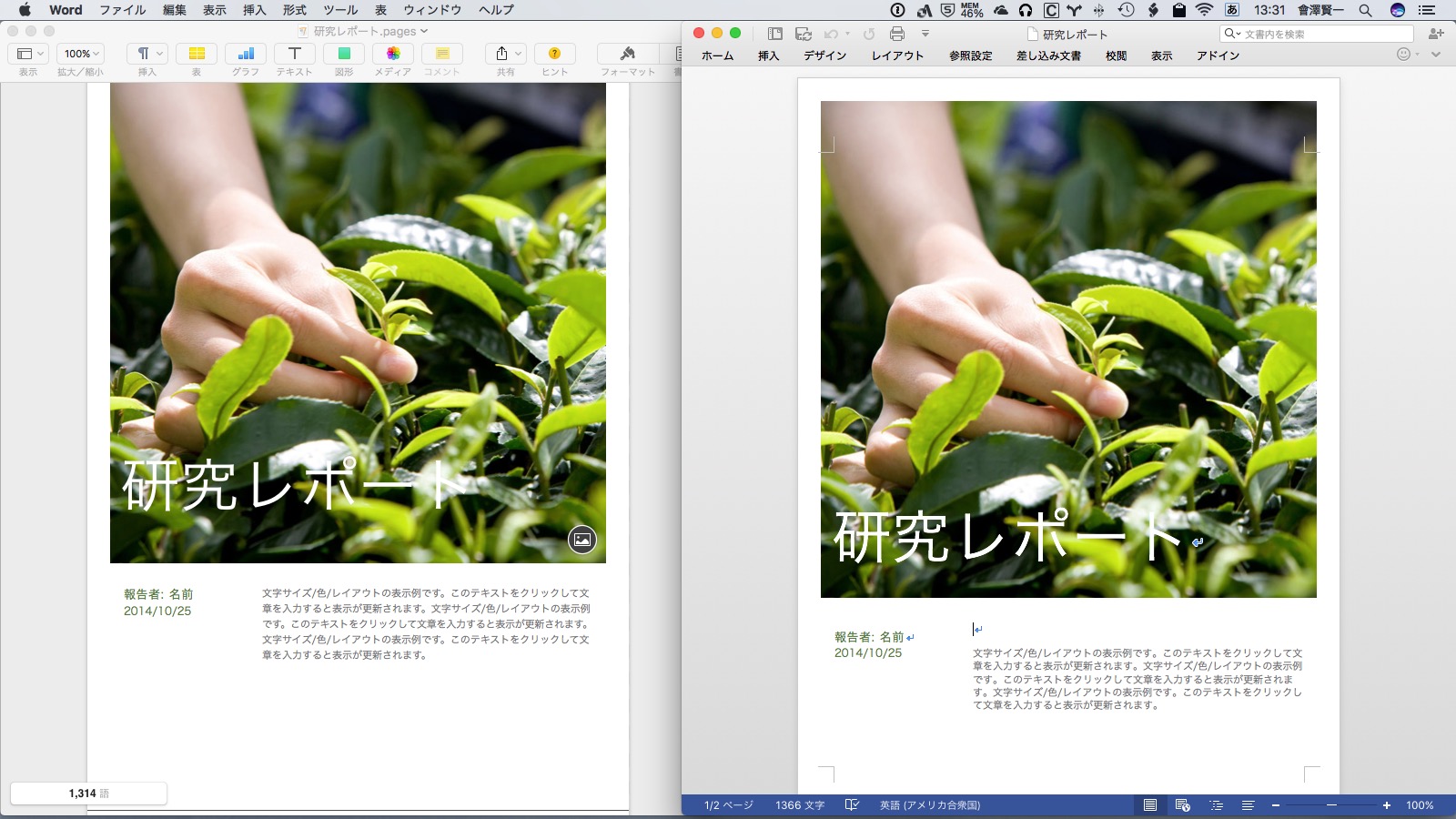Switch to print layout view in Word status bar
Viewport: 1456px width, 819px height.
click(1151, 804)
